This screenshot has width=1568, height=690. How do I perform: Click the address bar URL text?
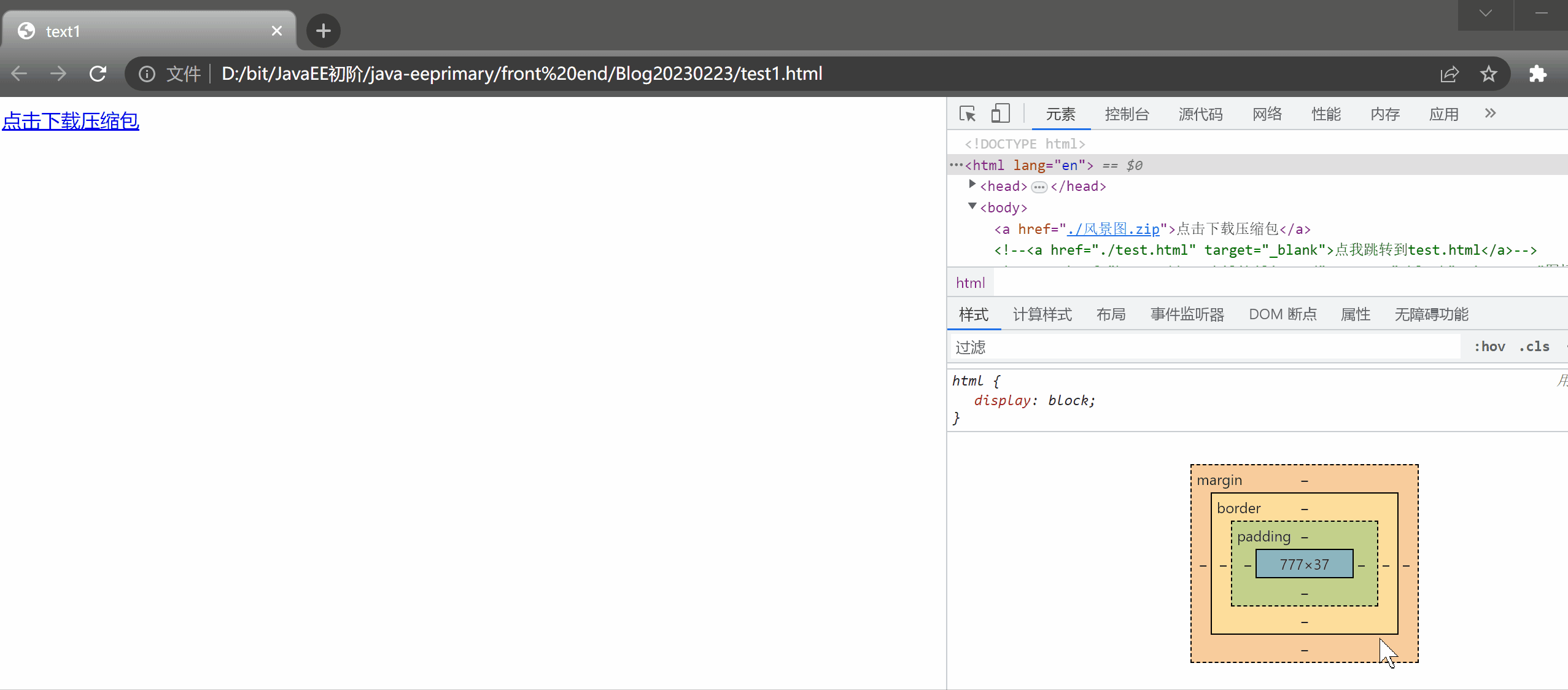click(522, 74)
